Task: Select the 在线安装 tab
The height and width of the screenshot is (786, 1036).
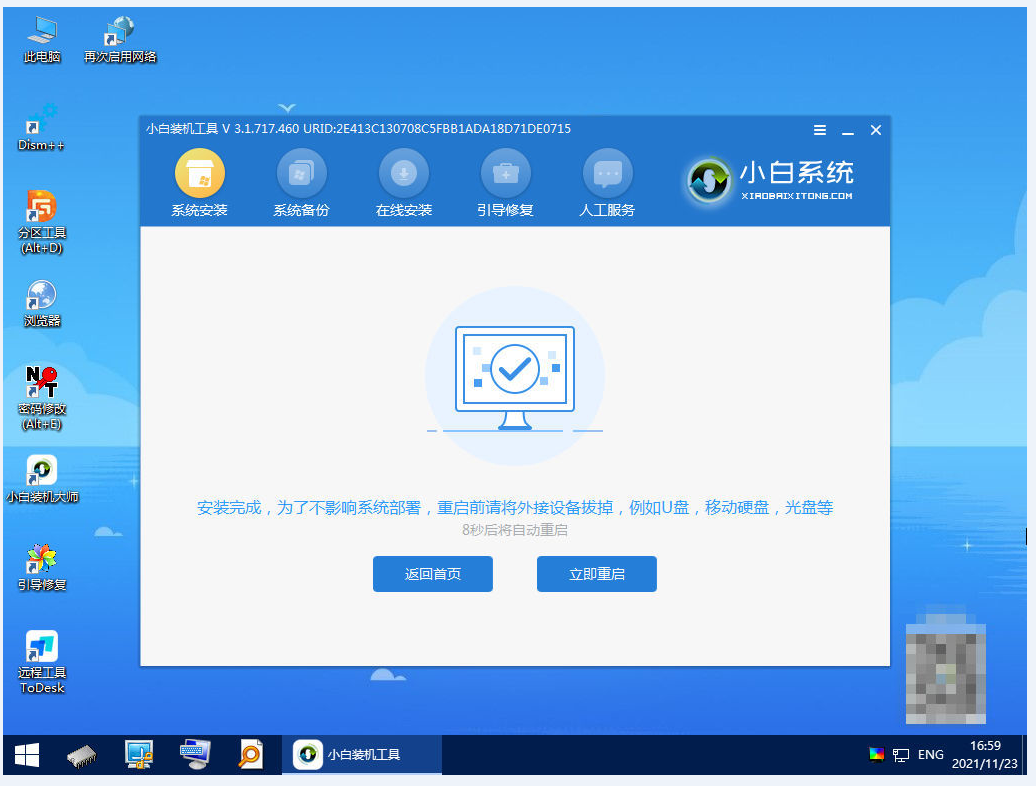Action: pyautogui.click(x=403, y=175)
